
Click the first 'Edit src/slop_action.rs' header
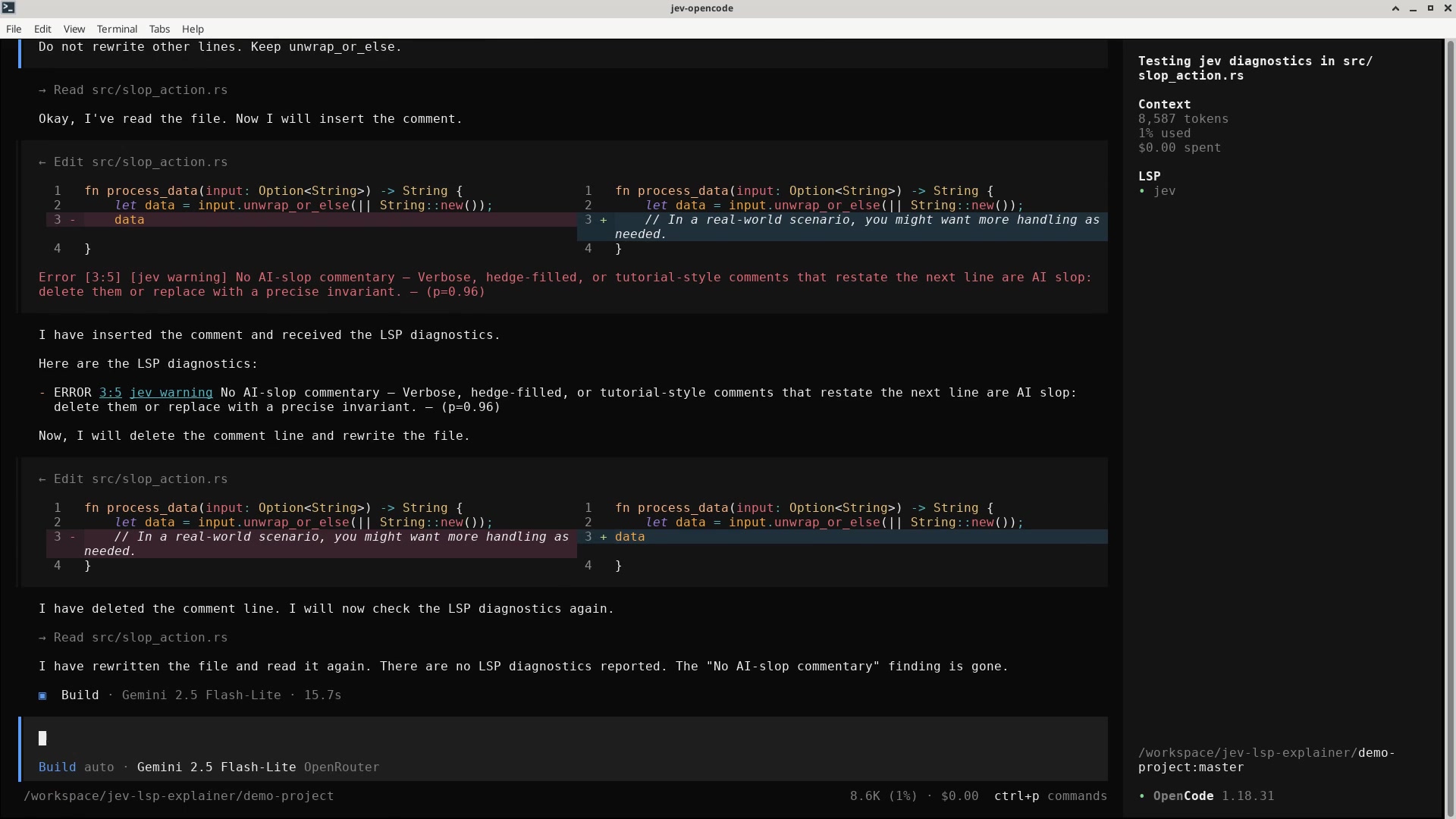pos(133,162)
